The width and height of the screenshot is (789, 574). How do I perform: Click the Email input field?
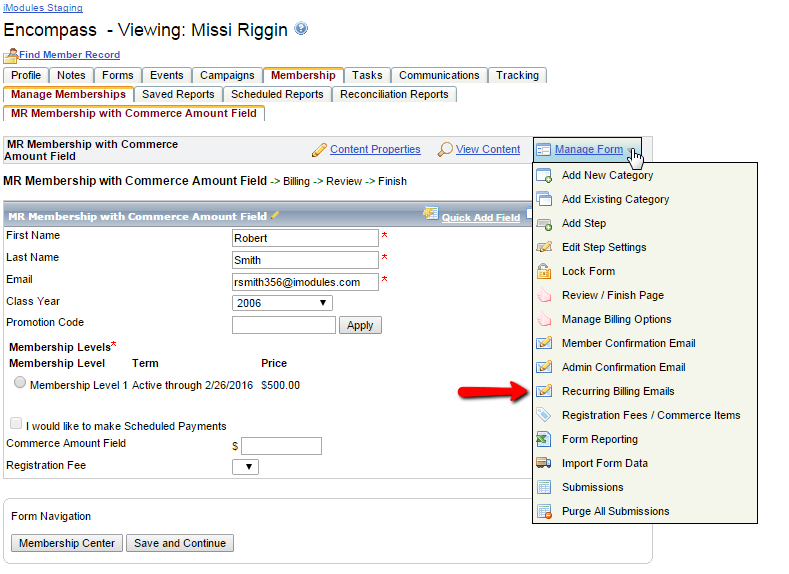[x=305, y=282]
